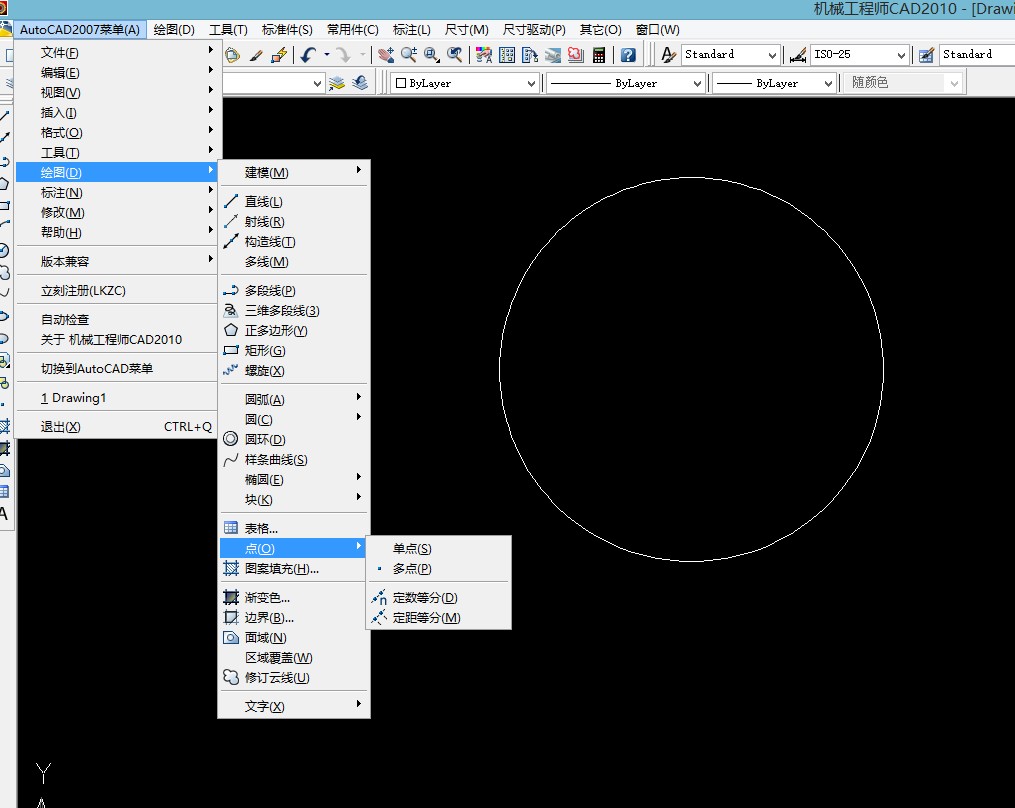Click the Table Style icon

tap(926, 56)
